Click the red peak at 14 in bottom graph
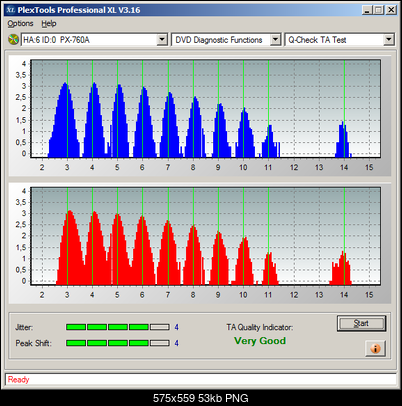The width and height of the screenshot is (402, 406). 341,268
